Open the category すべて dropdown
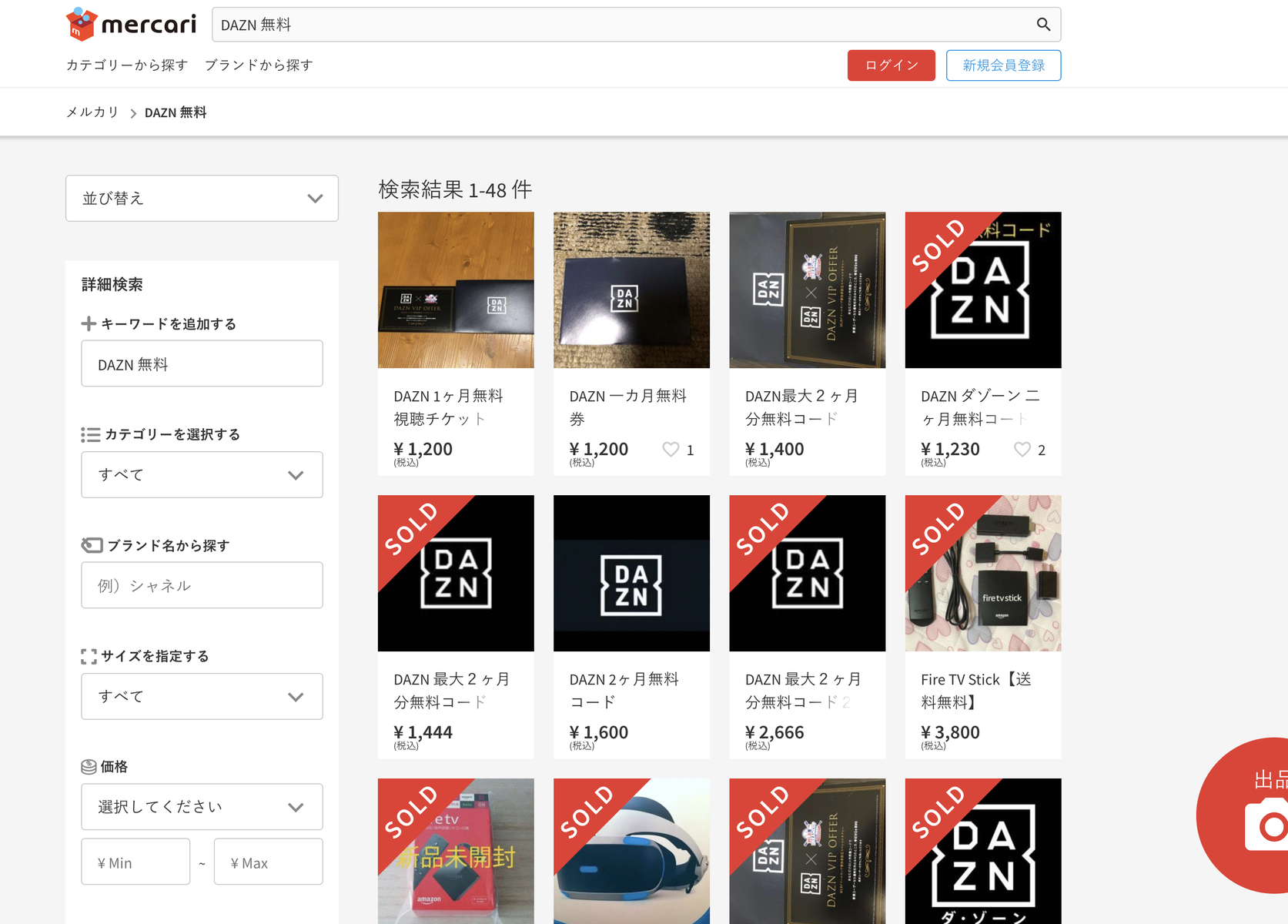 click(x=202, y=474)
